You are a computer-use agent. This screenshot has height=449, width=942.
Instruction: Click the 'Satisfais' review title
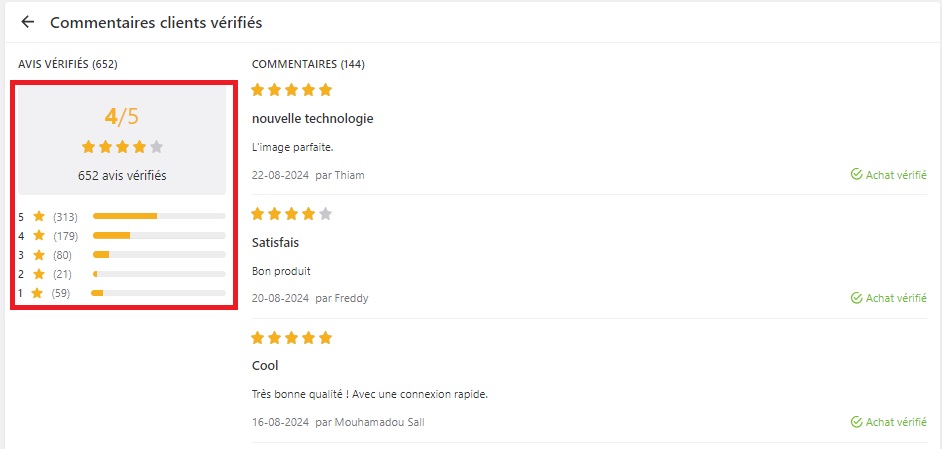tap(275, 243)
